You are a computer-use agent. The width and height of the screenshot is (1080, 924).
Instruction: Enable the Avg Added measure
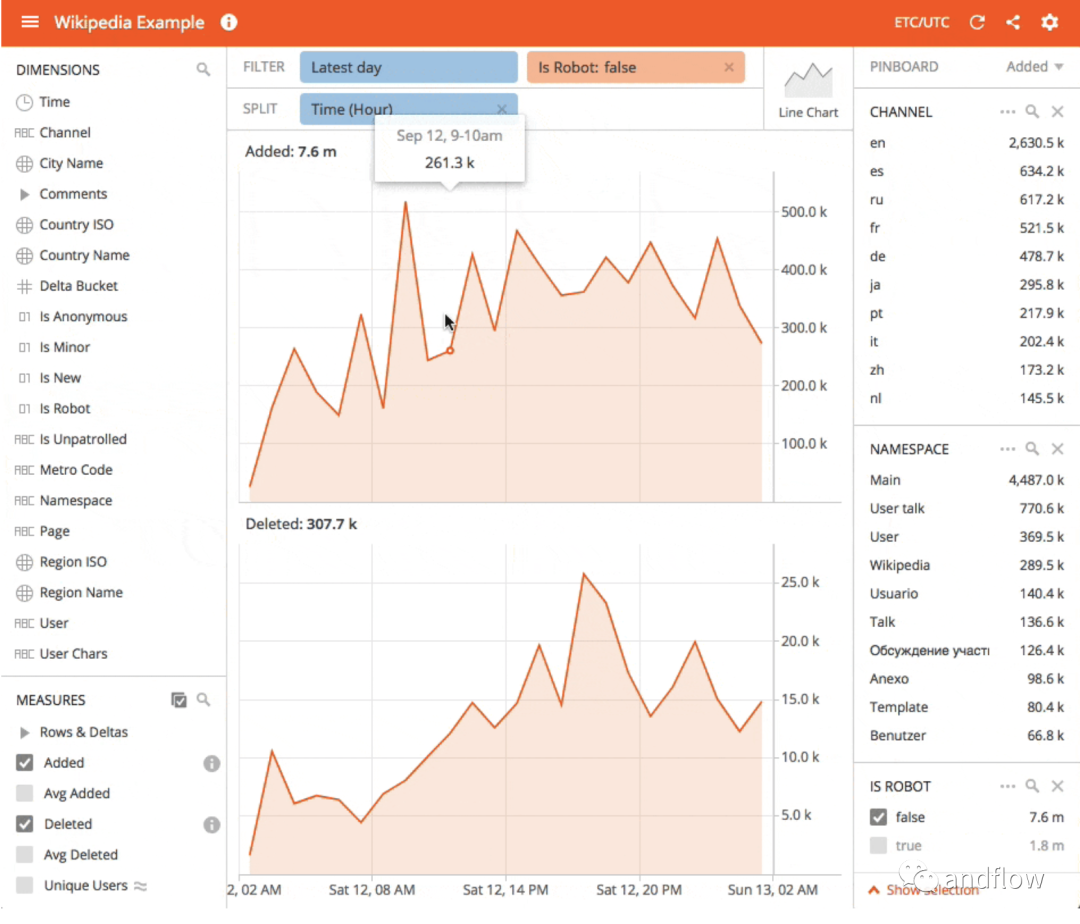(25, 793)
